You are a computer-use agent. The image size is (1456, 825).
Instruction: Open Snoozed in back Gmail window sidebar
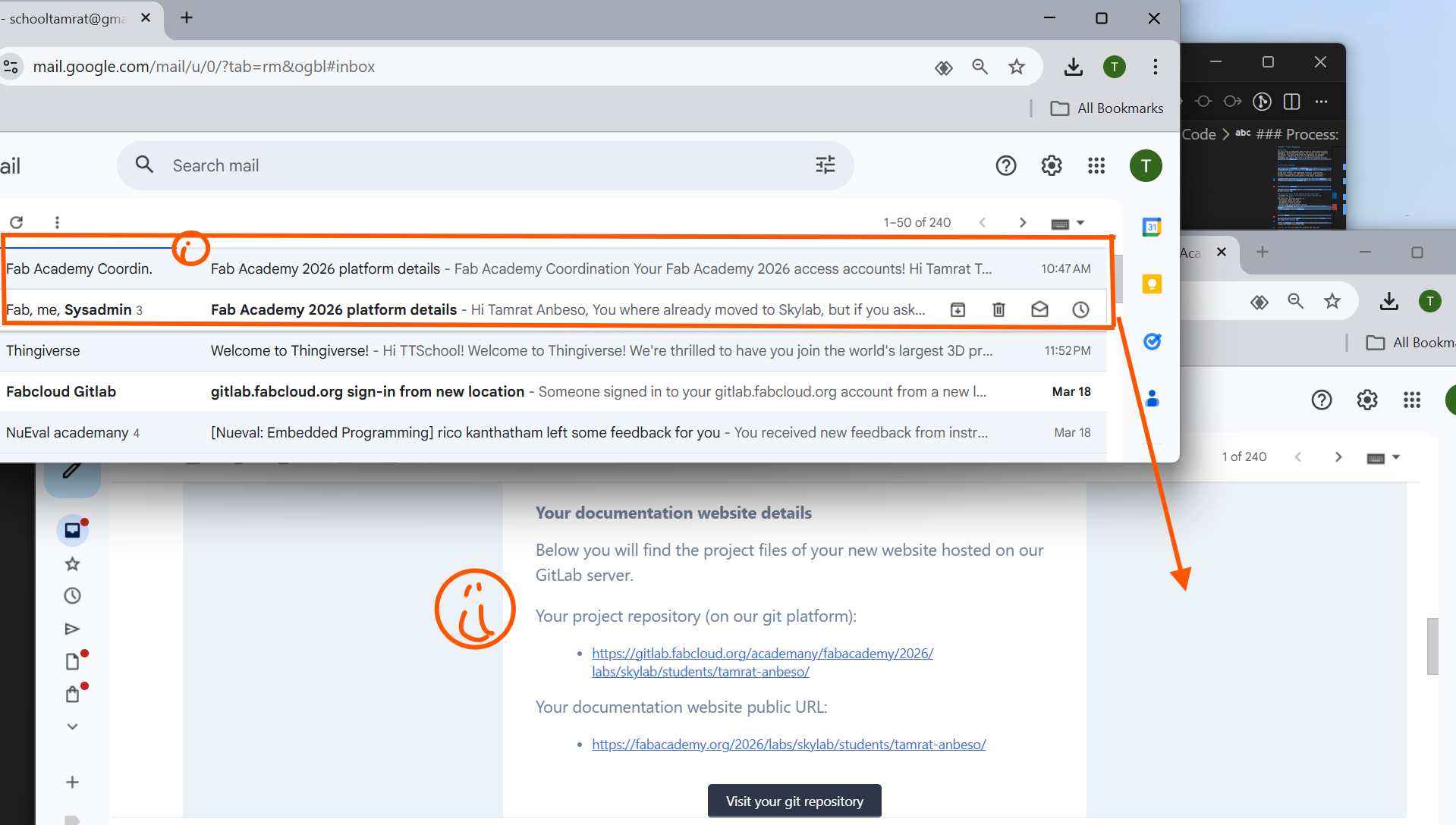click(73, 596)
